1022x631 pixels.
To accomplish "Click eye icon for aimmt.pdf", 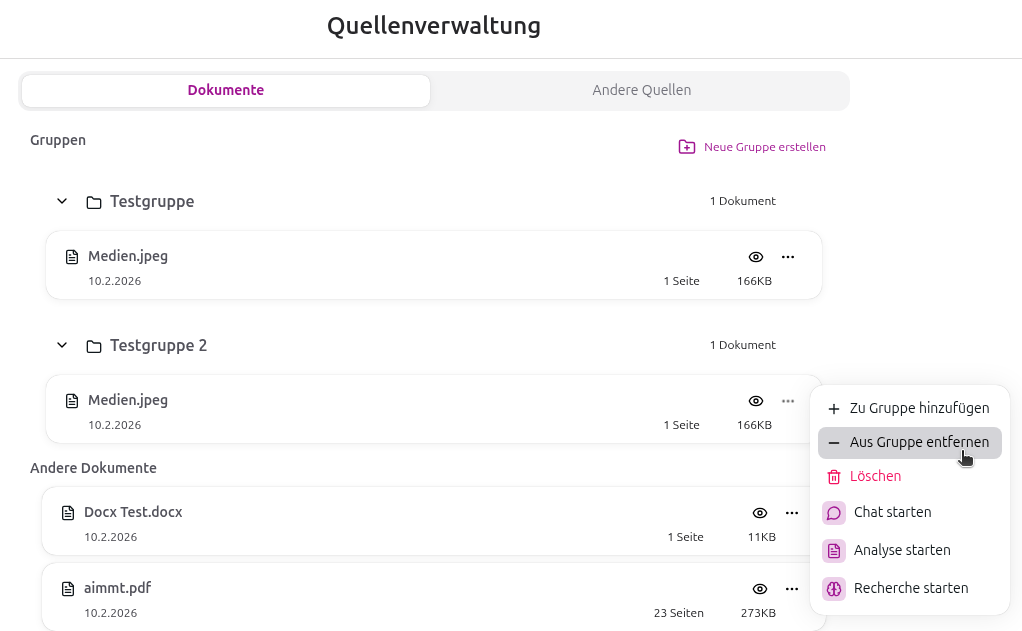I will (x=760, y=589).
